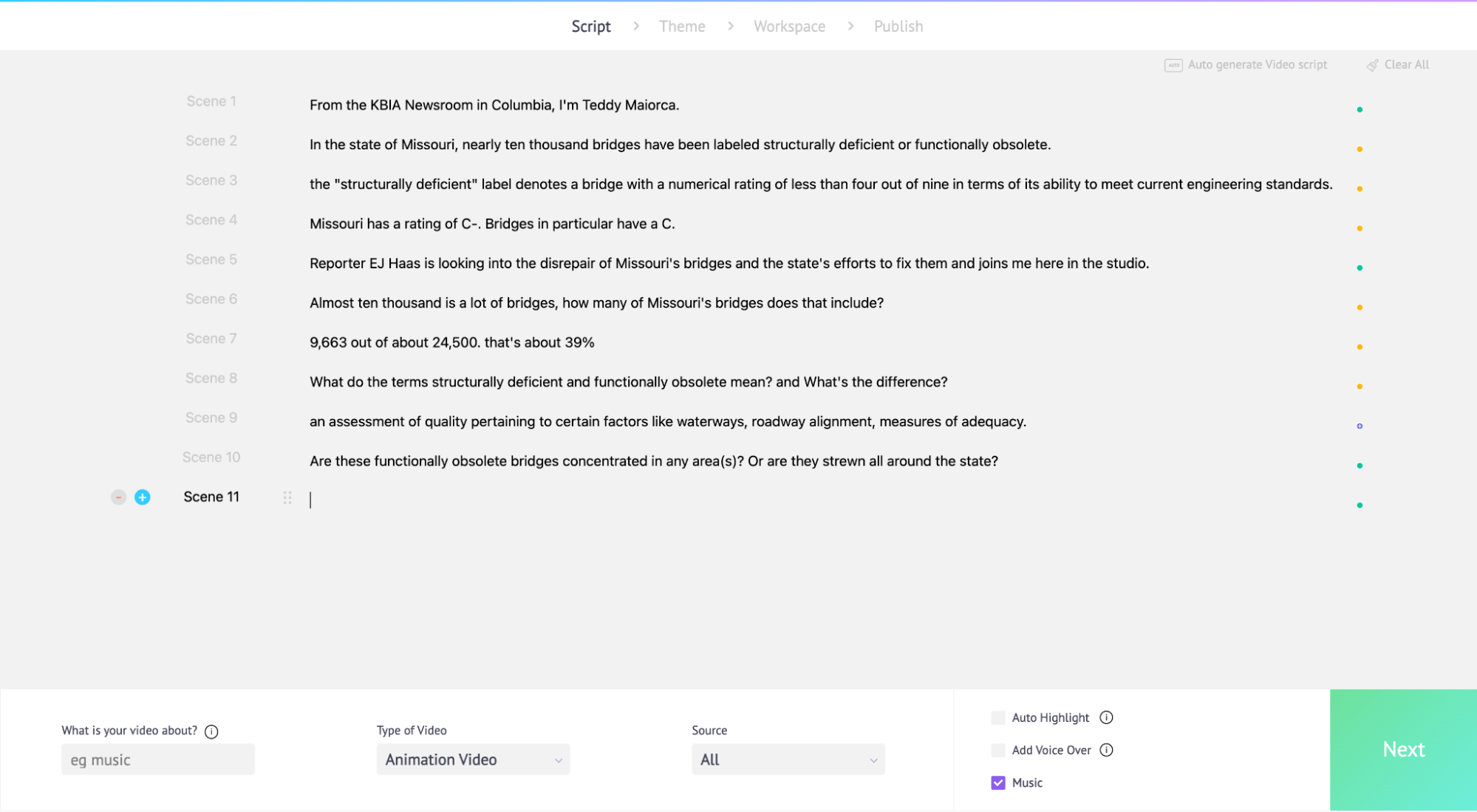Enable the Auto Highlight checkbox

click(x=998, y=717)
